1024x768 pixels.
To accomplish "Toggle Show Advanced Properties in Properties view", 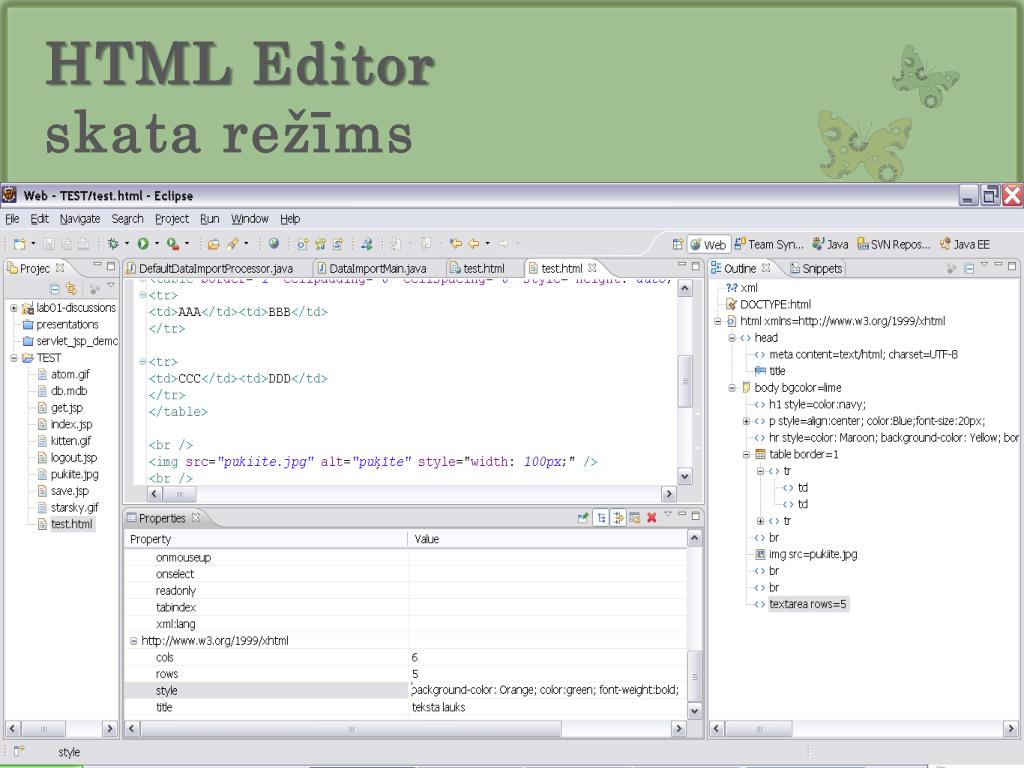I will coord(618,518).
